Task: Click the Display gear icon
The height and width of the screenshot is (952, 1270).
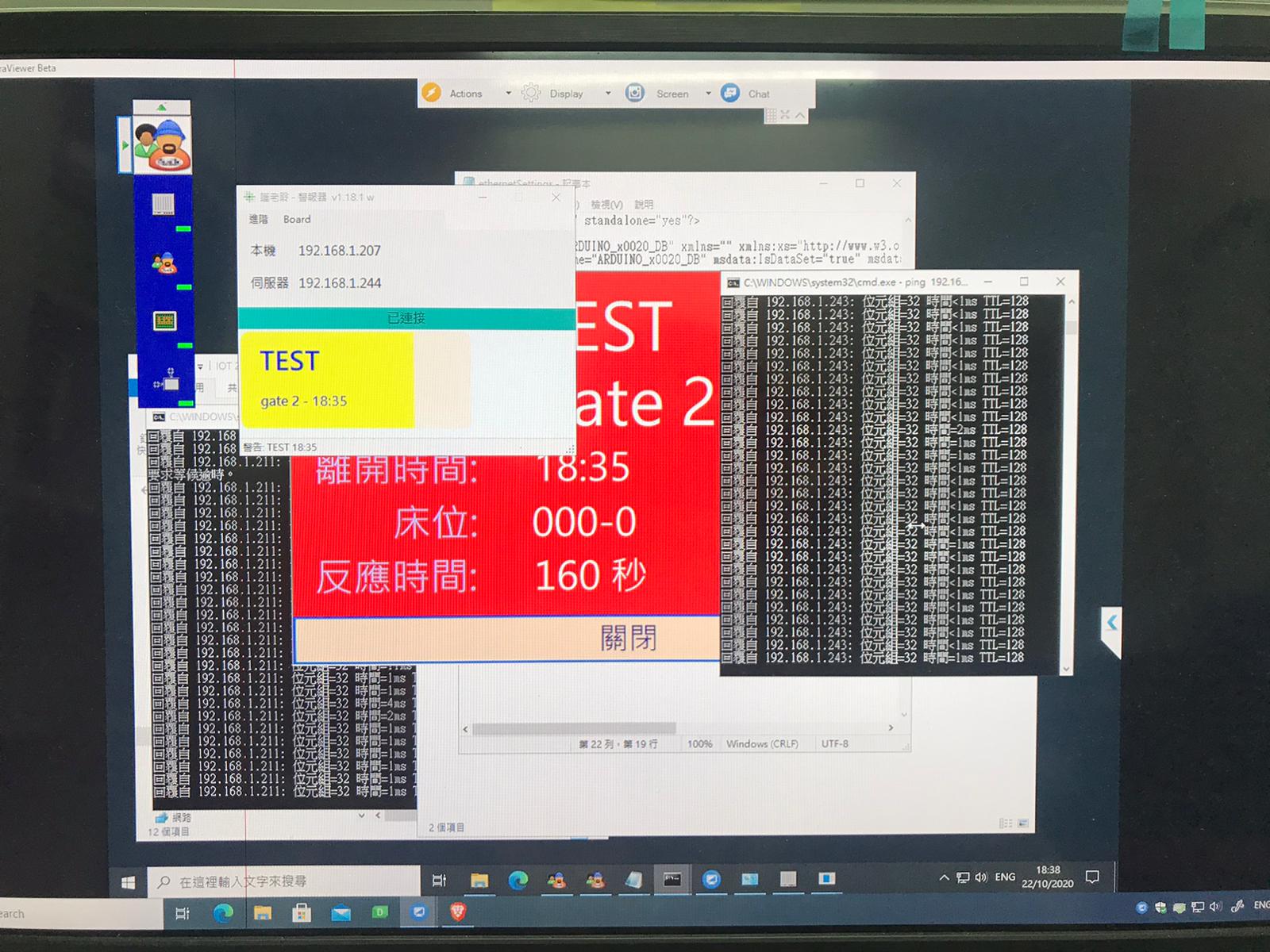Action: coord(531,93)
